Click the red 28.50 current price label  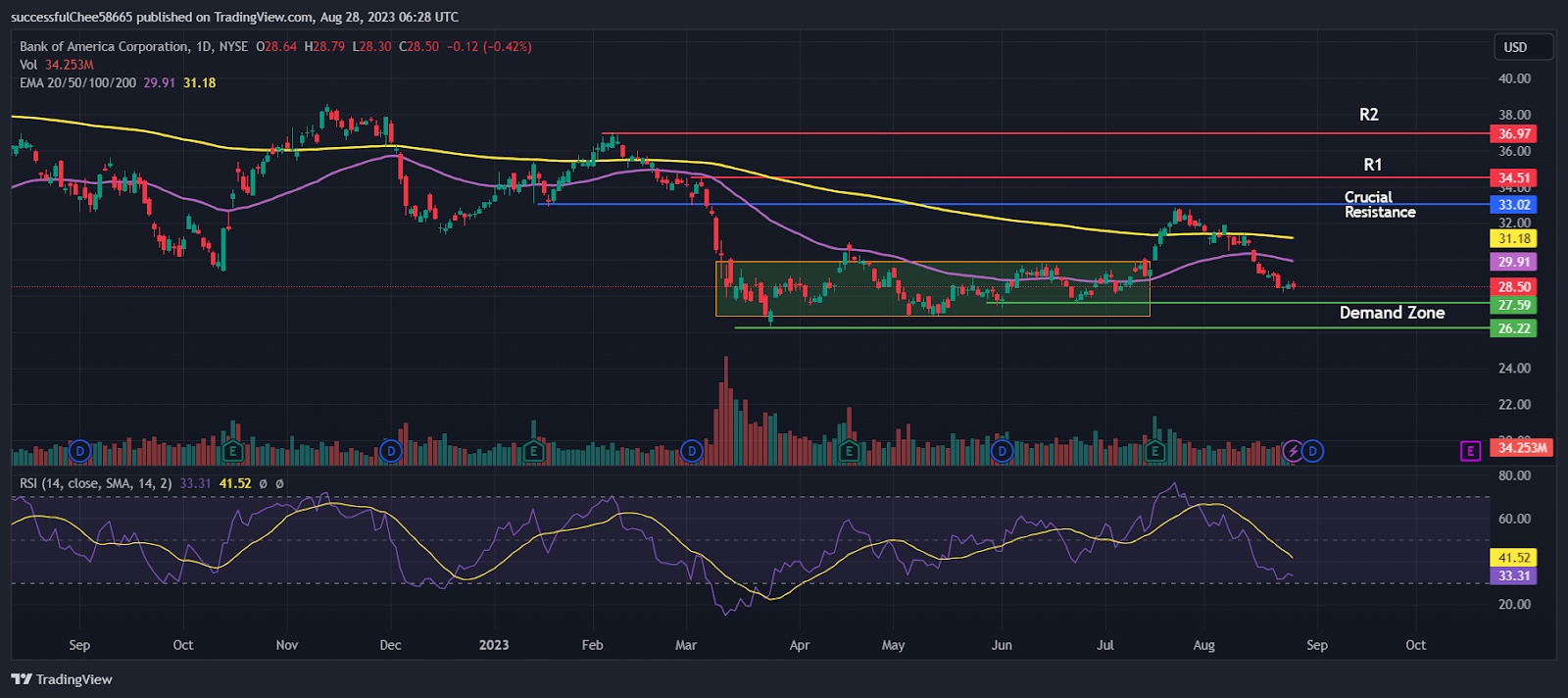(1514, 287)
